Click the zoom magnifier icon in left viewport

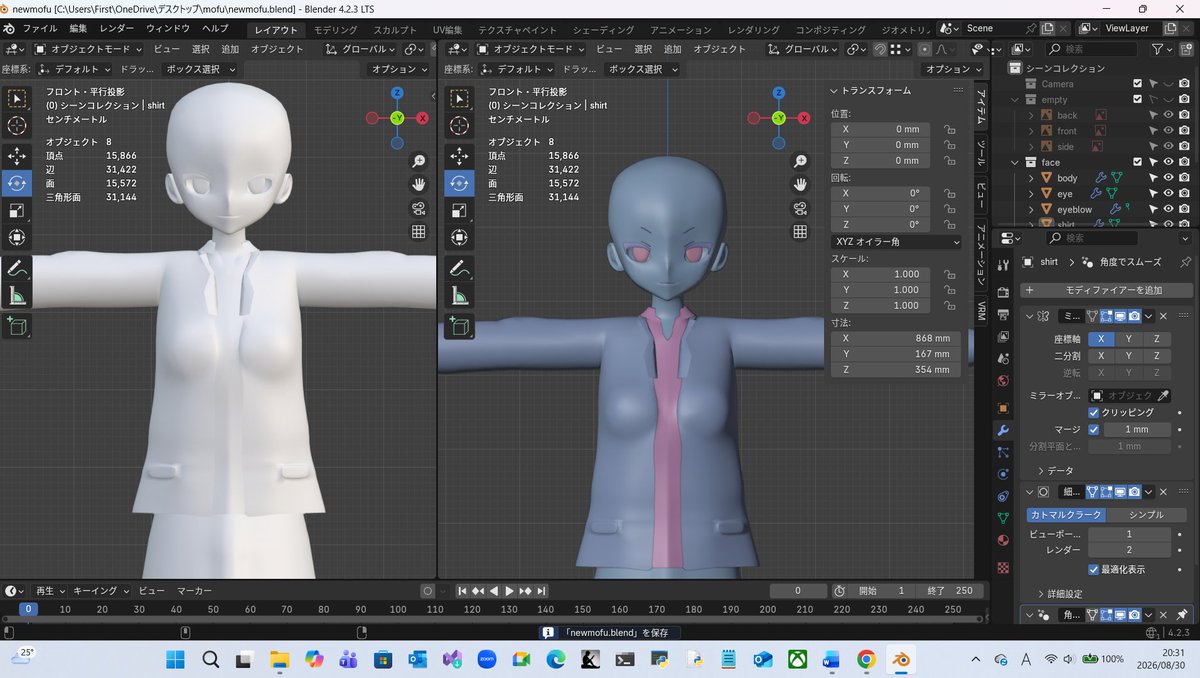click(418, 161)
